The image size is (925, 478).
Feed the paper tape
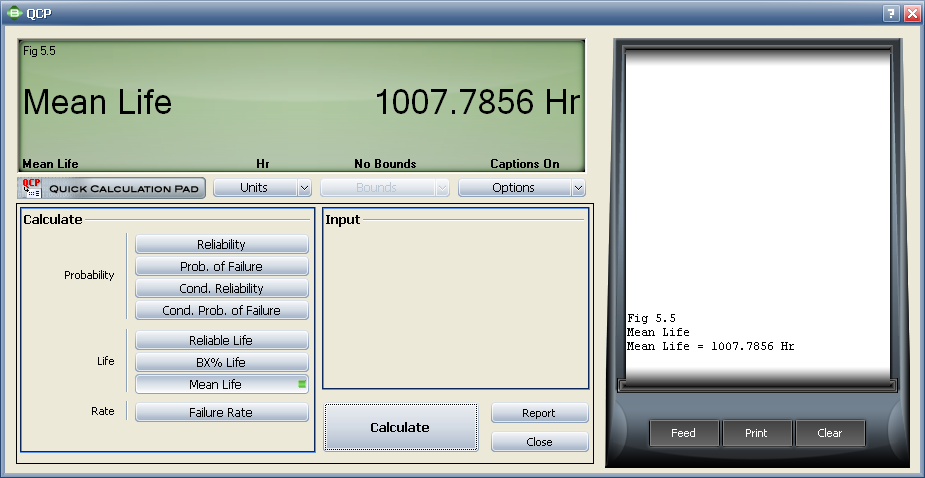click(684, 433)
